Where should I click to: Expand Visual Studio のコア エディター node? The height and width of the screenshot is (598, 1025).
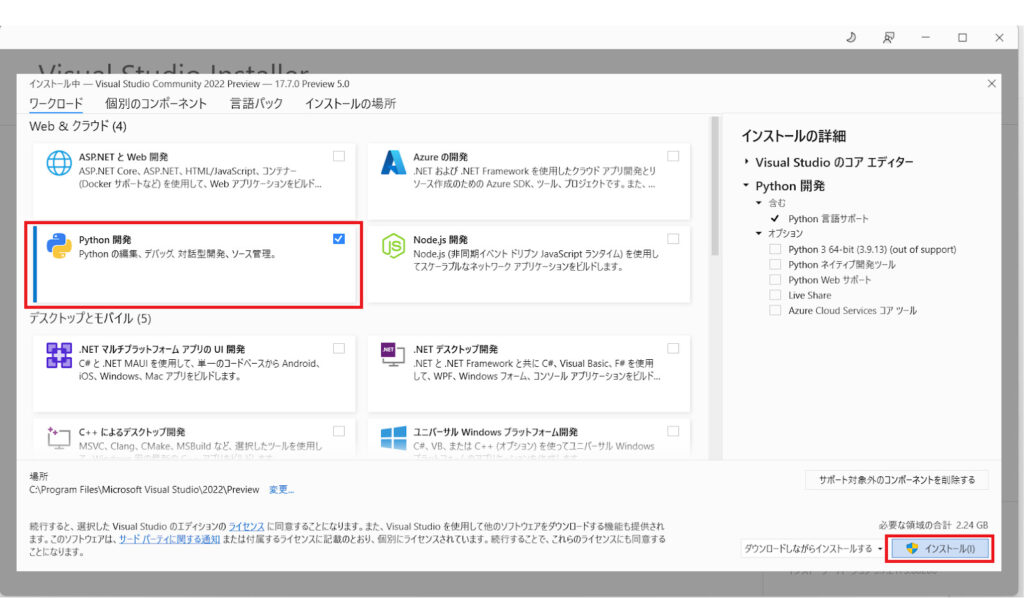pyautogui.click(x=747, y=161)
